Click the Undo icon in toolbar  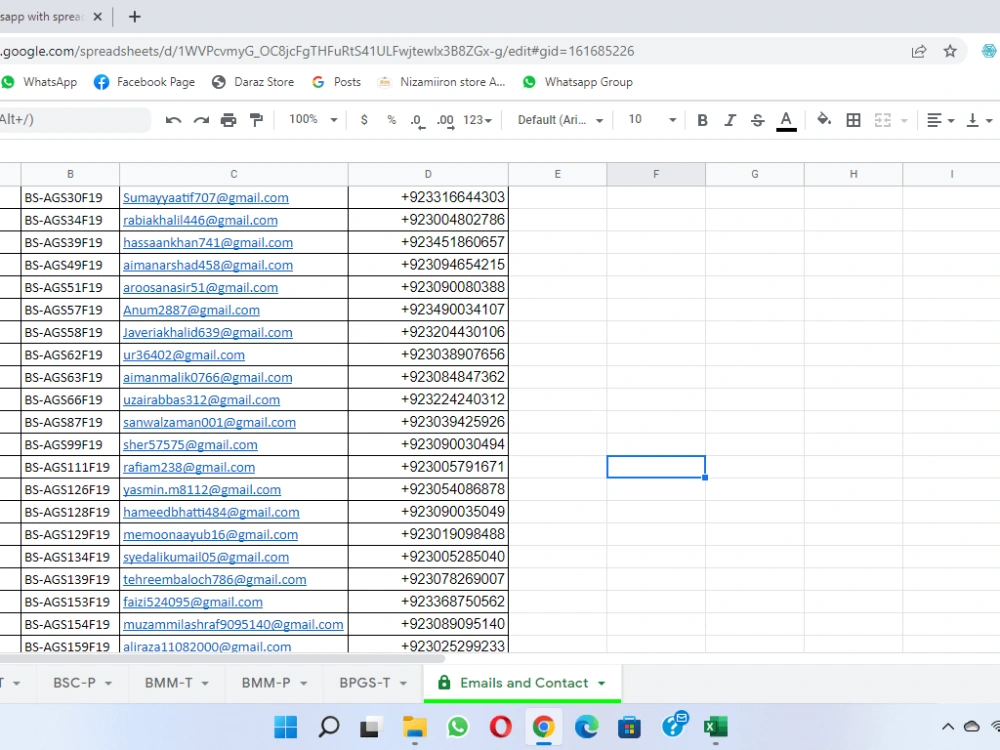[173, 120]
